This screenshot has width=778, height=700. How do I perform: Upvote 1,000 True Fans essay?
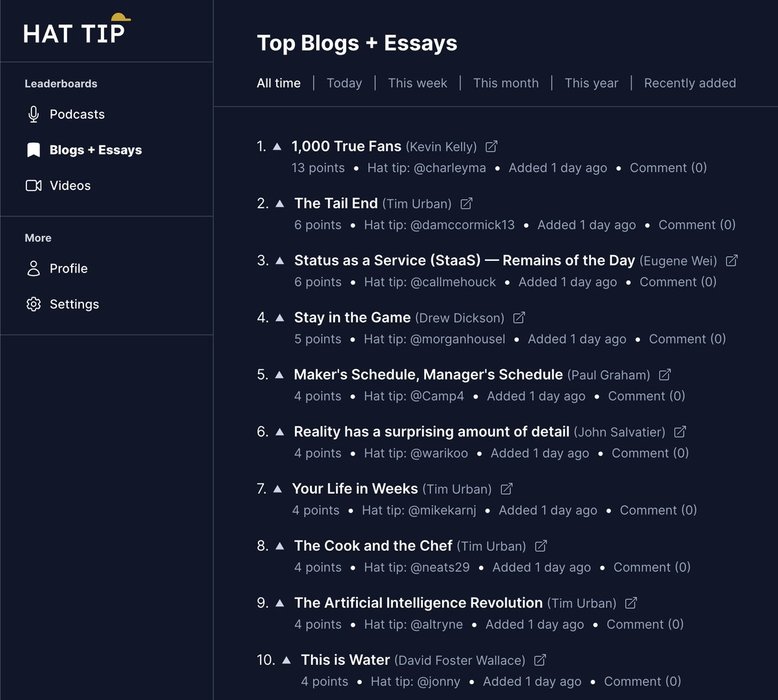277,146
